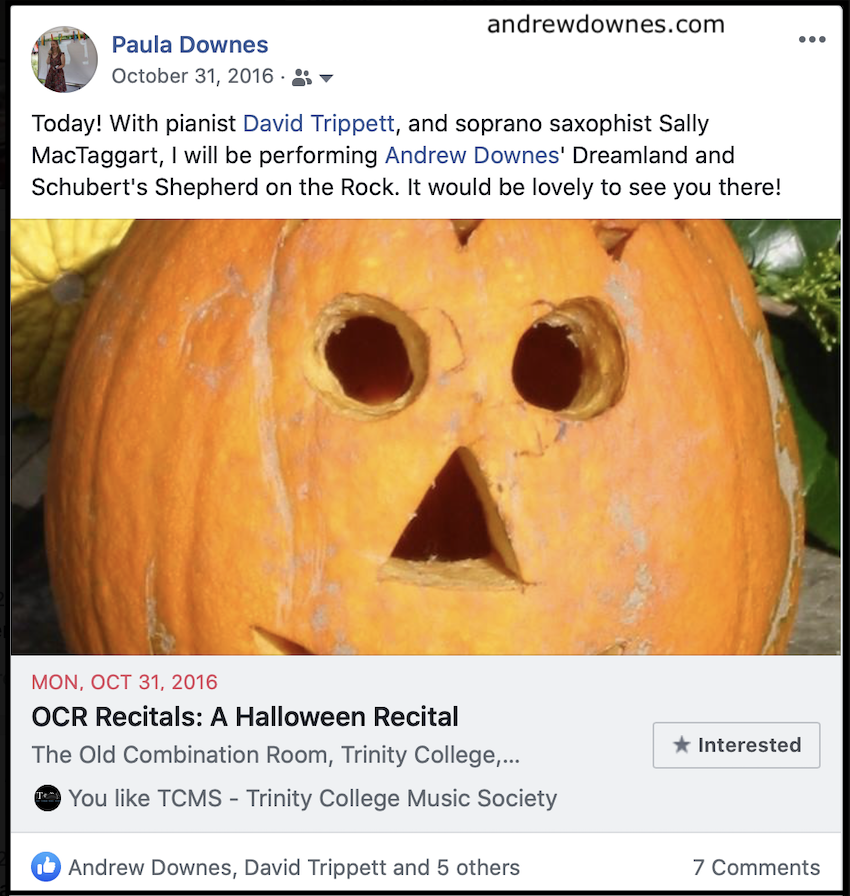Click the red MON, OCT 31, 2016 event date
The image size is (850, 896).
pos(125,683)
